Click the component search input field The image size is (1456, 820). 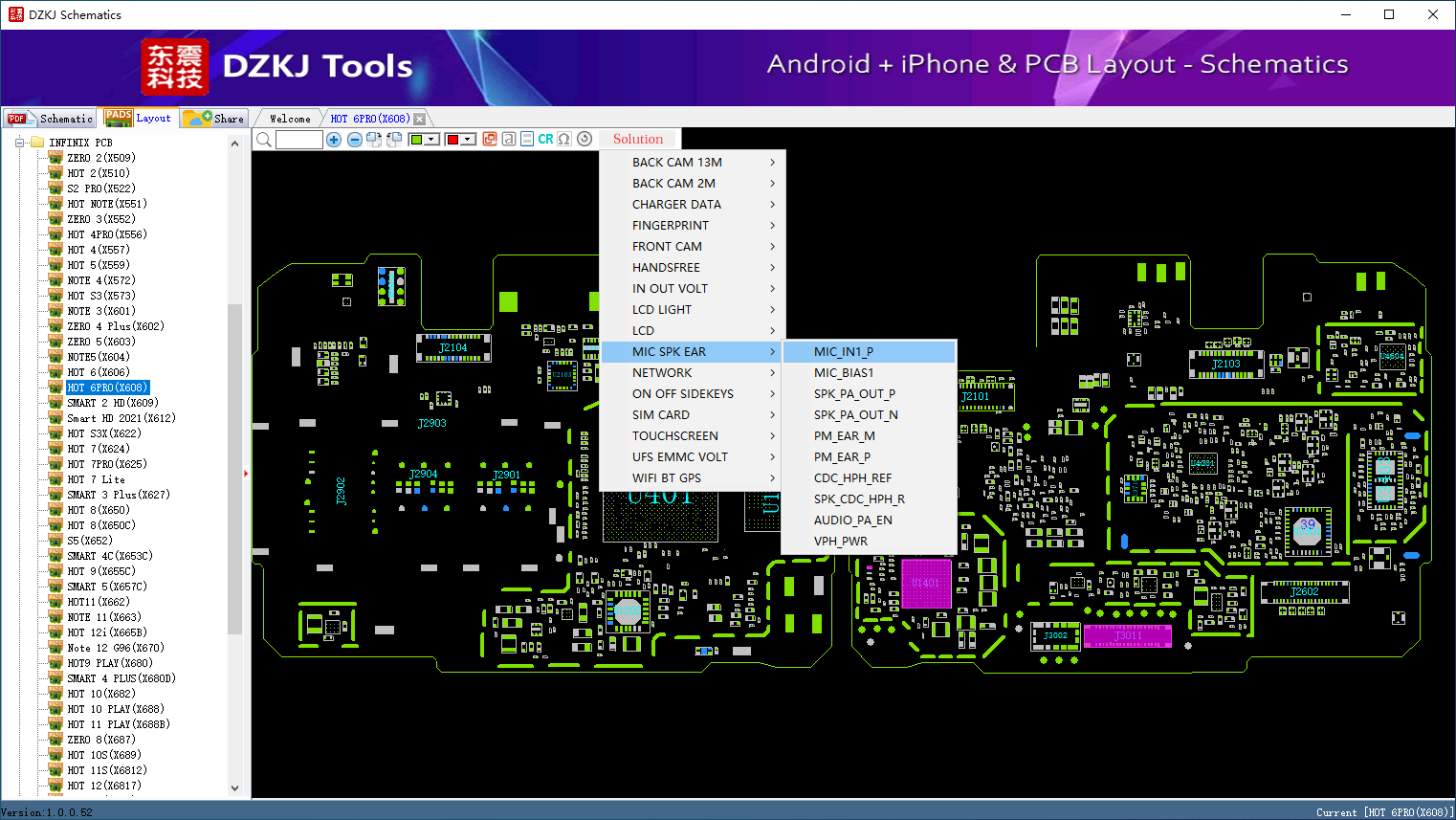[x=299, y=140]
